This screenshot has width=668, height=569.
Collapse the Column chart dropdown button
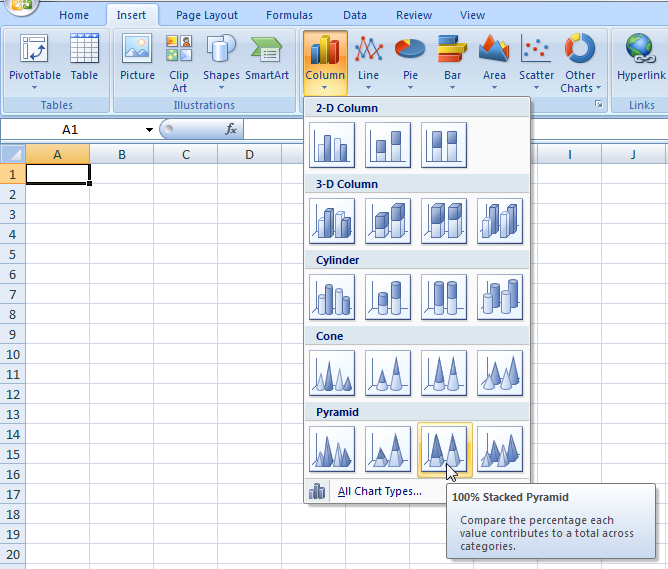click(325, 62)
